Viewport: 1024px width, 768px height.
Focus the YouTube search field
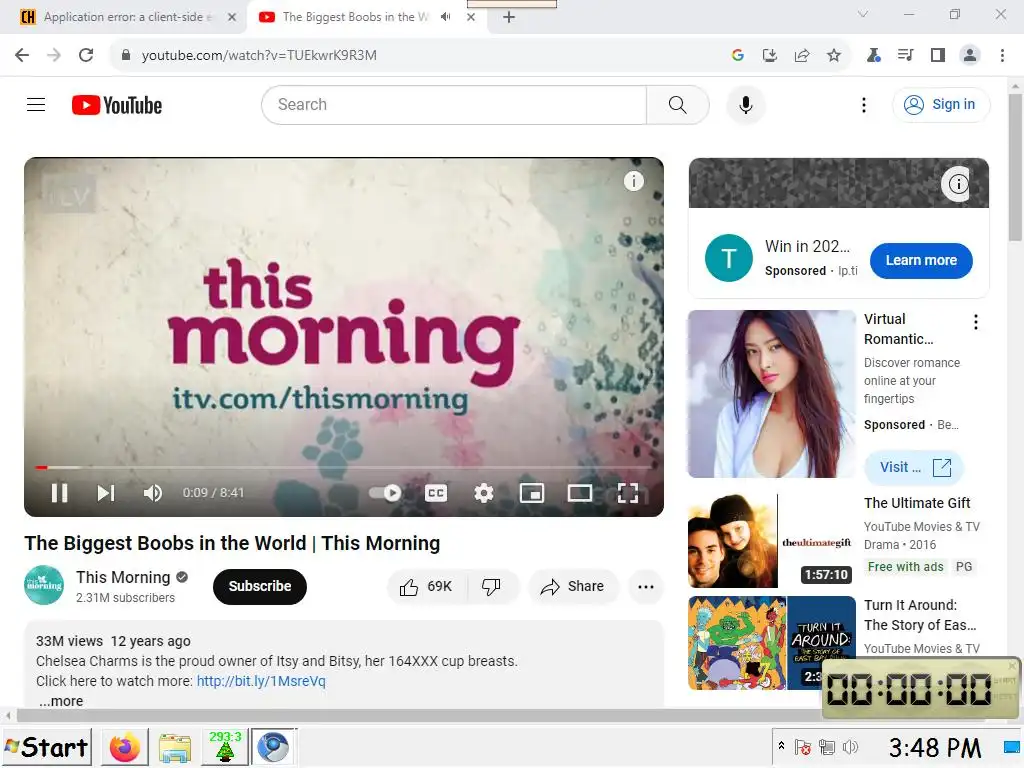[x=454, y=104]
